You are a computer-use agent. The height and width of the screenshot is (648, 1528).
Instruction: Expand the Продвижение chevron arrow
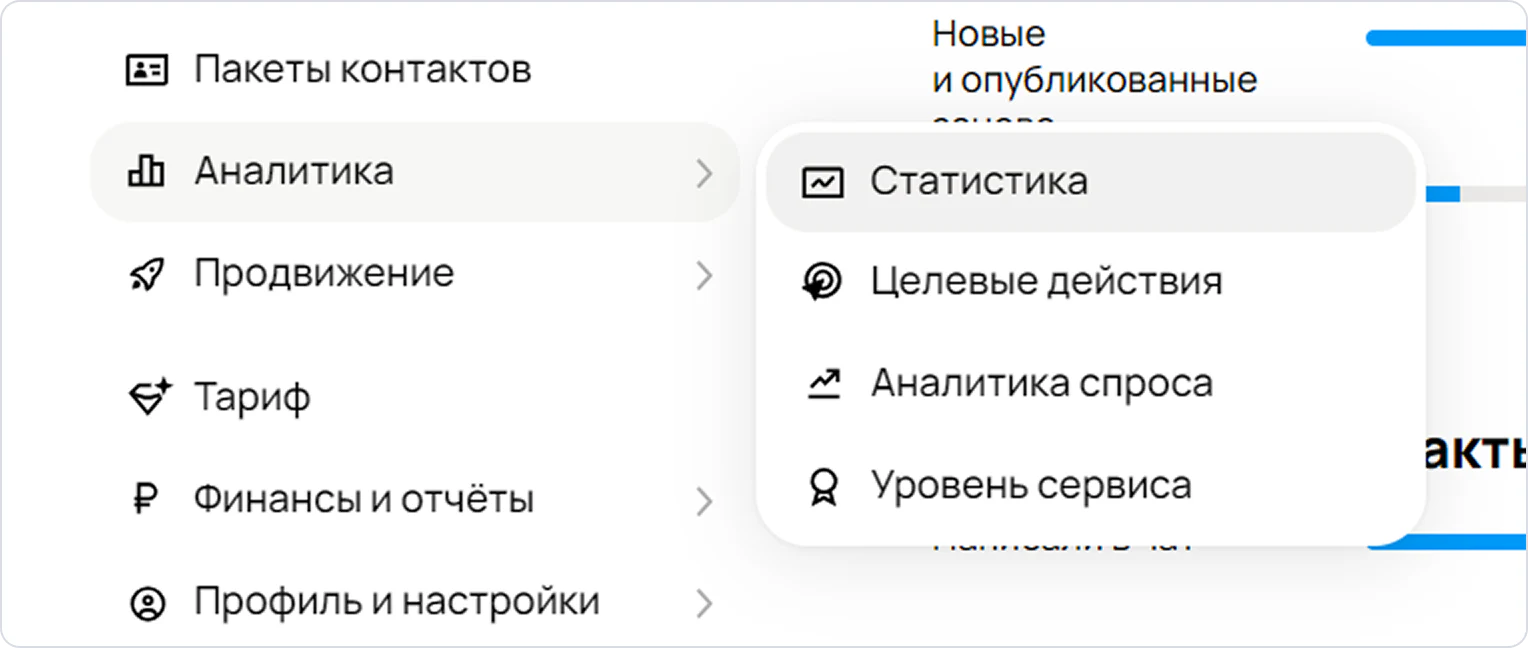click(705, 275)
